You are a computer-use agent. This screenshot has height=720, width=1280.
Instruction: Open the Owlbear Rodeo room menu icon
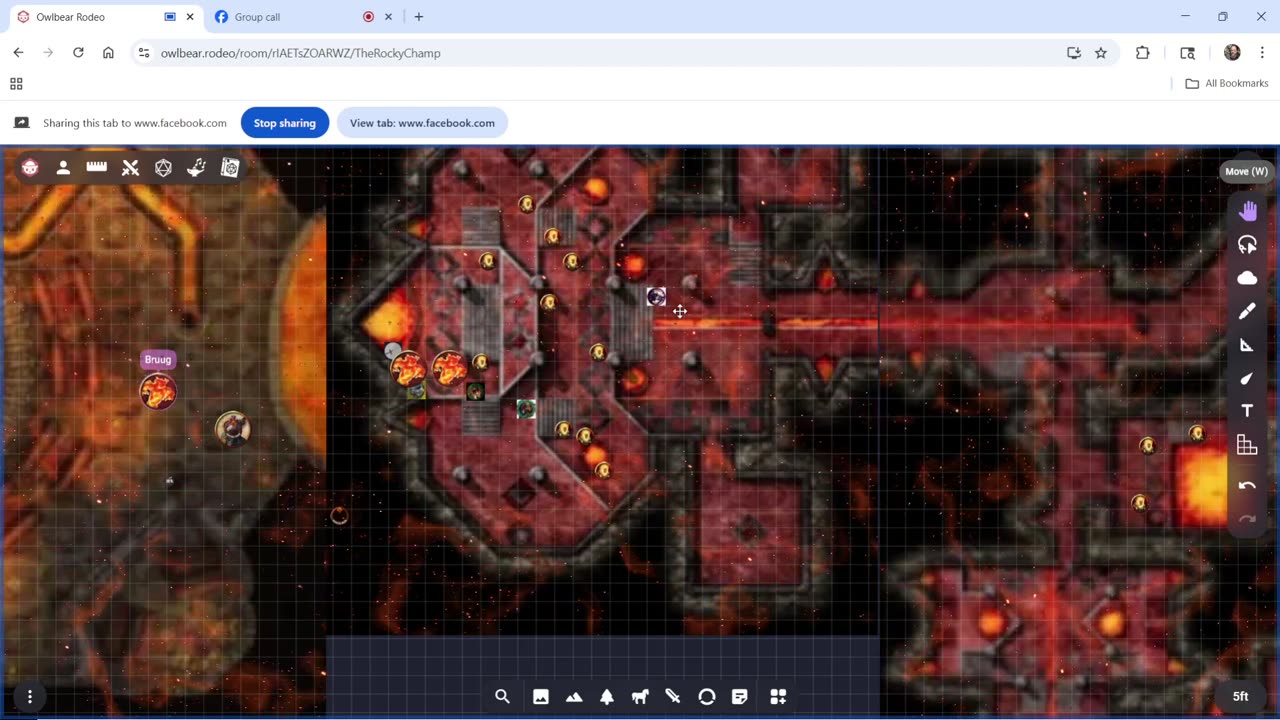point(30,168)
